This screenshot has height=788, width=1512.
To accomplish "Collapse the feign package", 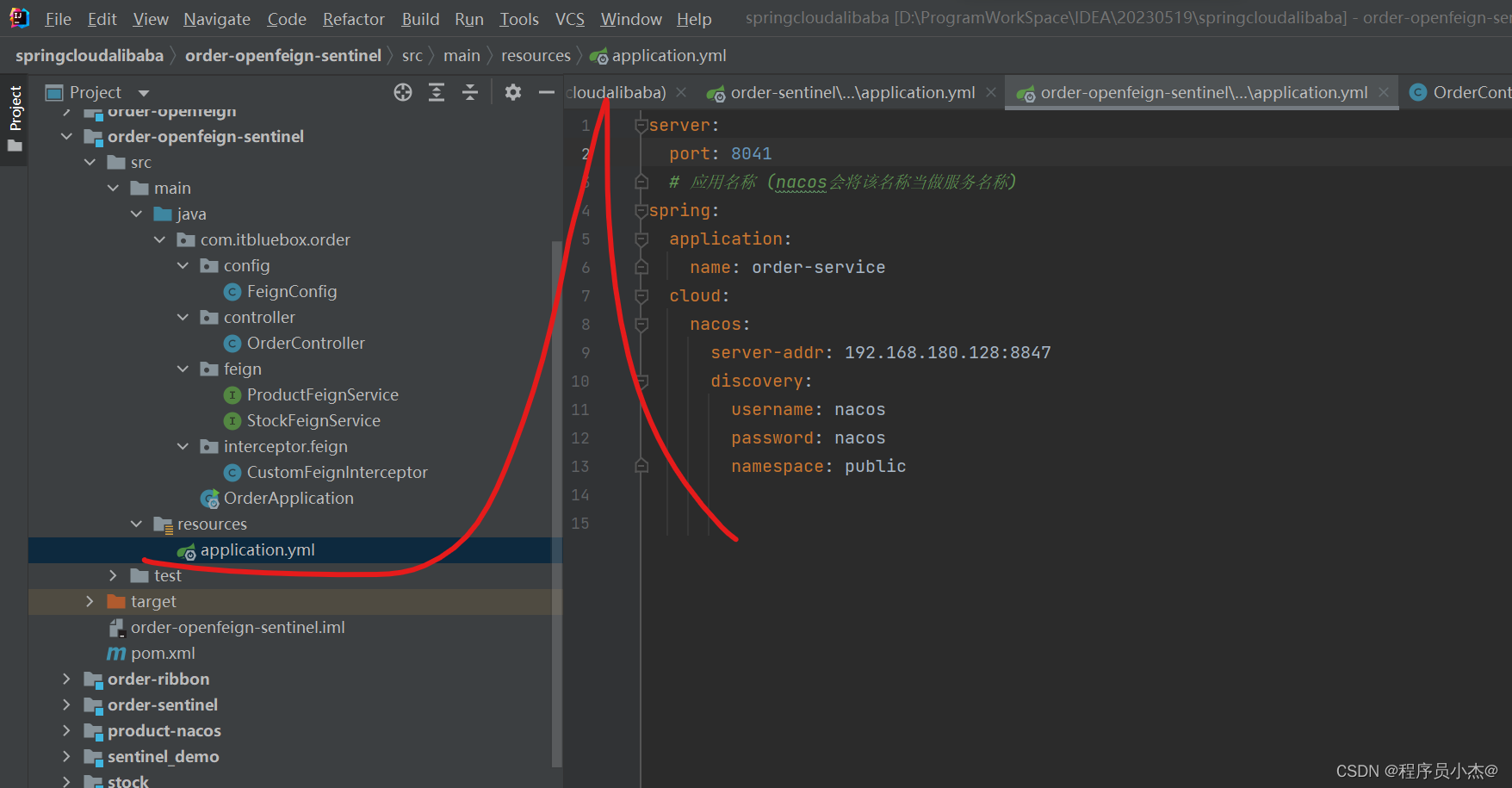I will pos(183,369).
